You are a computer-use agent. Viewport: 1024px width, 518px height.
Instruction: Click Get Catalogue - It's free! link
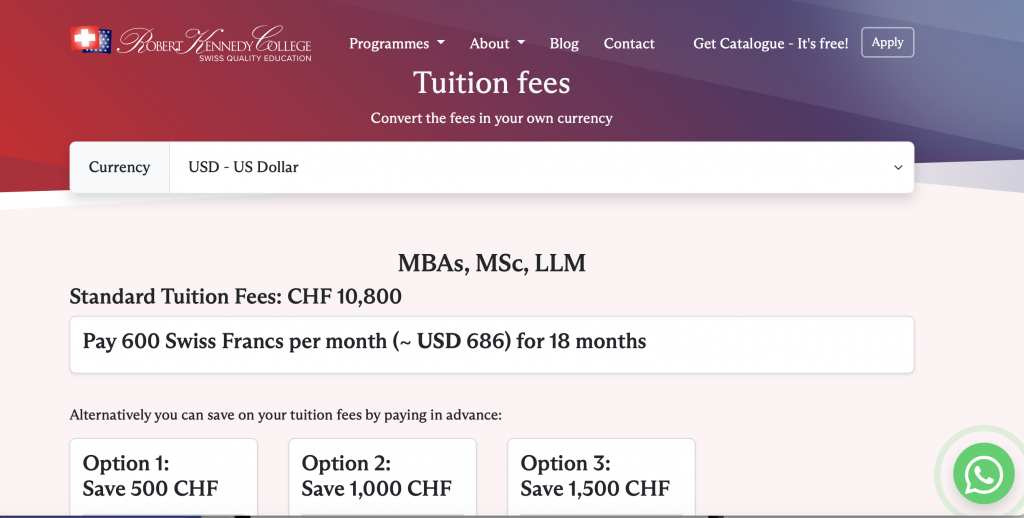pyautogui.click(x=771, y=43)
